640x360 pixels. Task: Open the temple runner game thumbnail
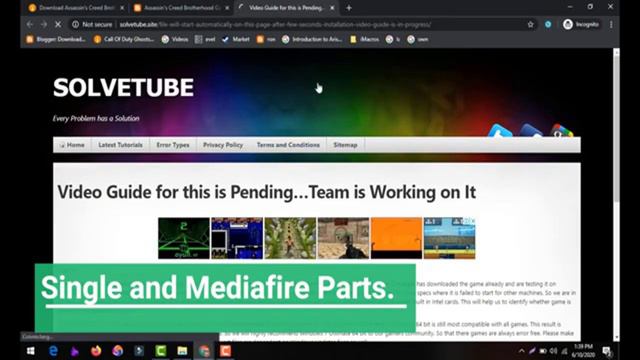tap(290, 238)
